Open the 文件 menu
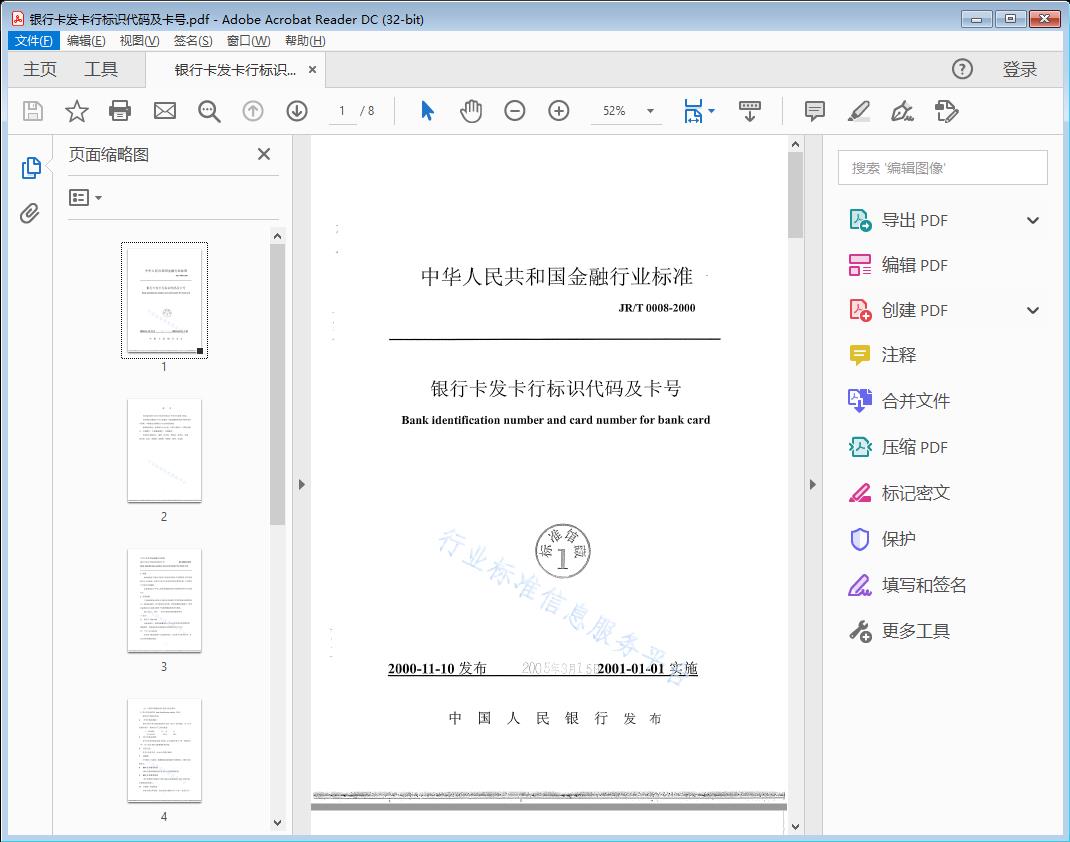The height and width of the screenshot is (842, 1070). click(33, 40)
